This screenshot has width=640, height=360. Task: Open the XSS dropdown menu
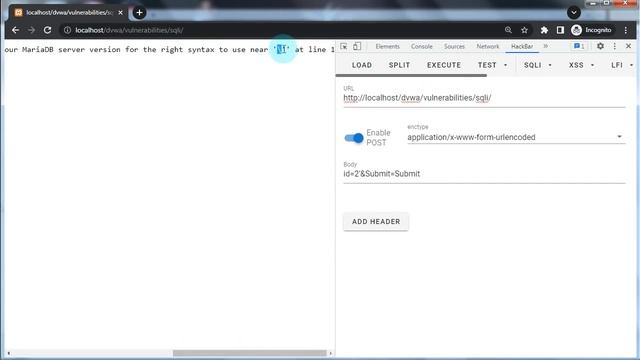581,65
